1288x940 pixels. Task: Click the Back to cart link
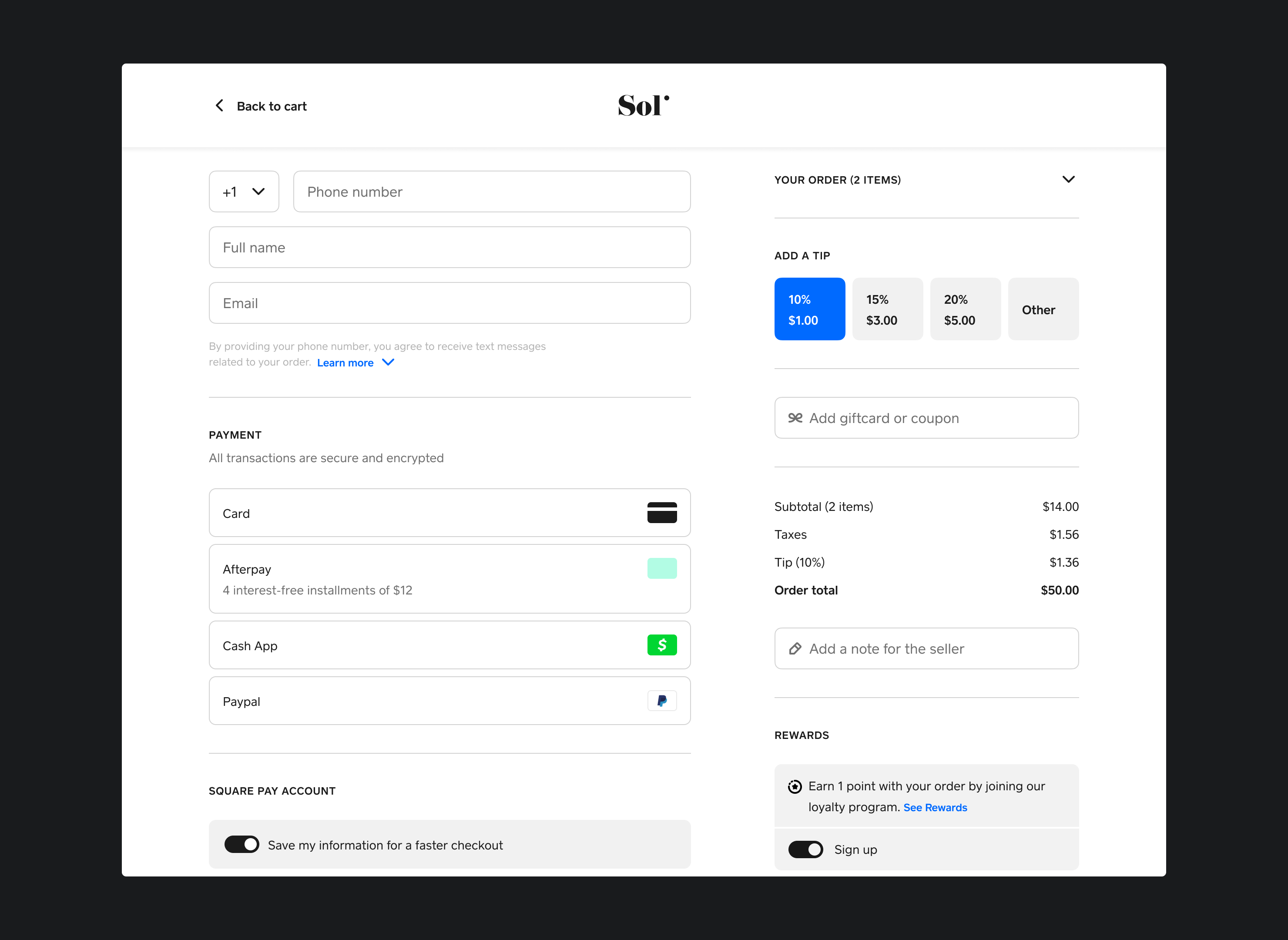272,106
